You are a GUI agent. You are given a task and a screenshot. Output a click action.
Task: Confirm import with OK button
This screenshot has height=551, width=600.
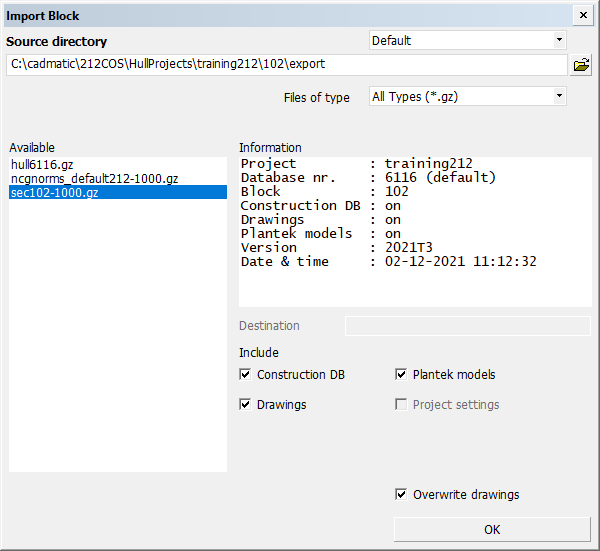tap(492, 529)
